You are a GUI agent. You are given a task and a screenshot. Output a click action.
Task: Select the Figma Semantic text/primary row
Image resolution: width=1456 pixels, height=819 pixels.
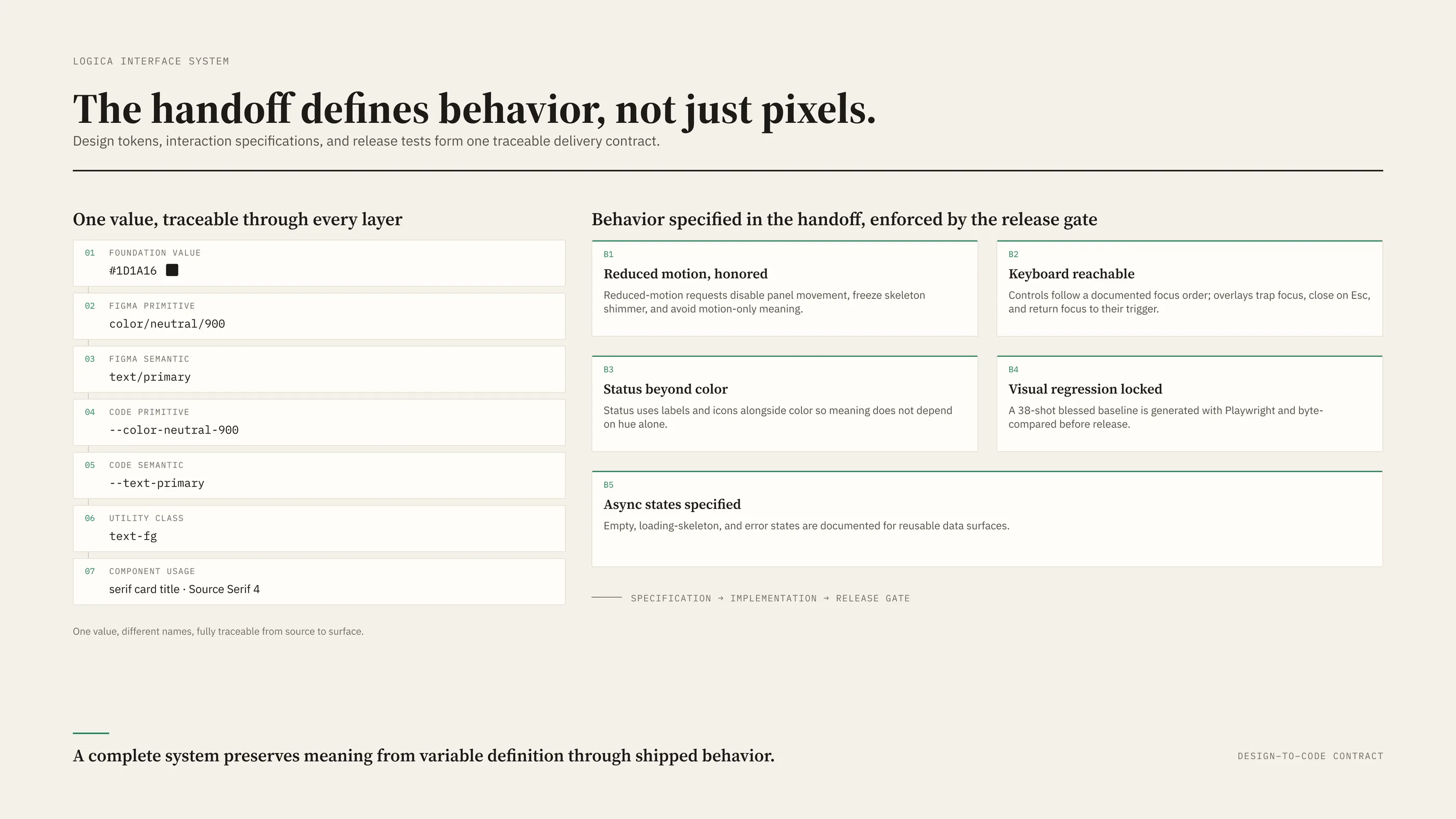(x=319, y=370)
